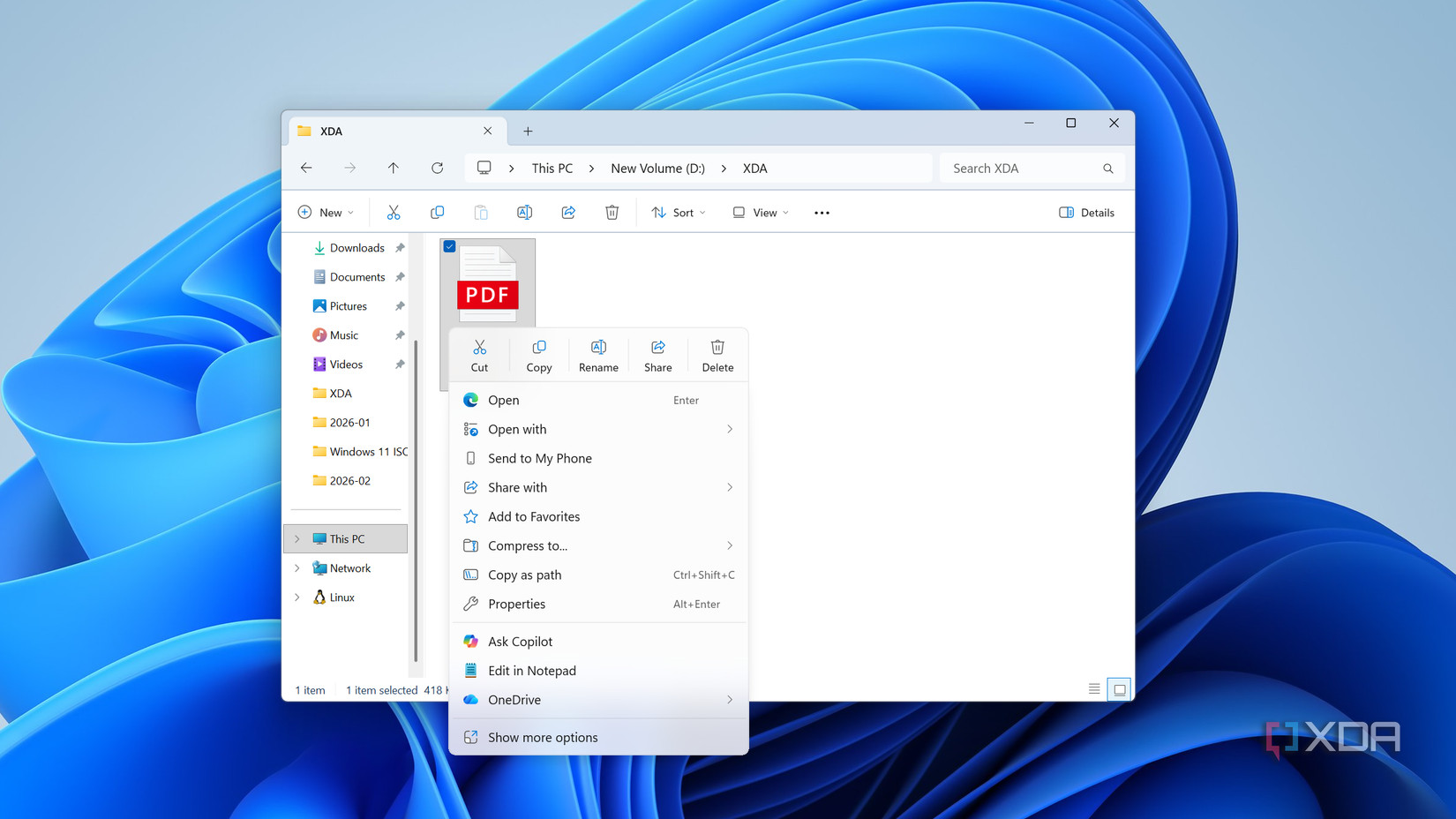Viewport: 1456px width, 819px height.
Task: Open the Sort dropdown
Action: pyautogui.click(x=678, y=213)
